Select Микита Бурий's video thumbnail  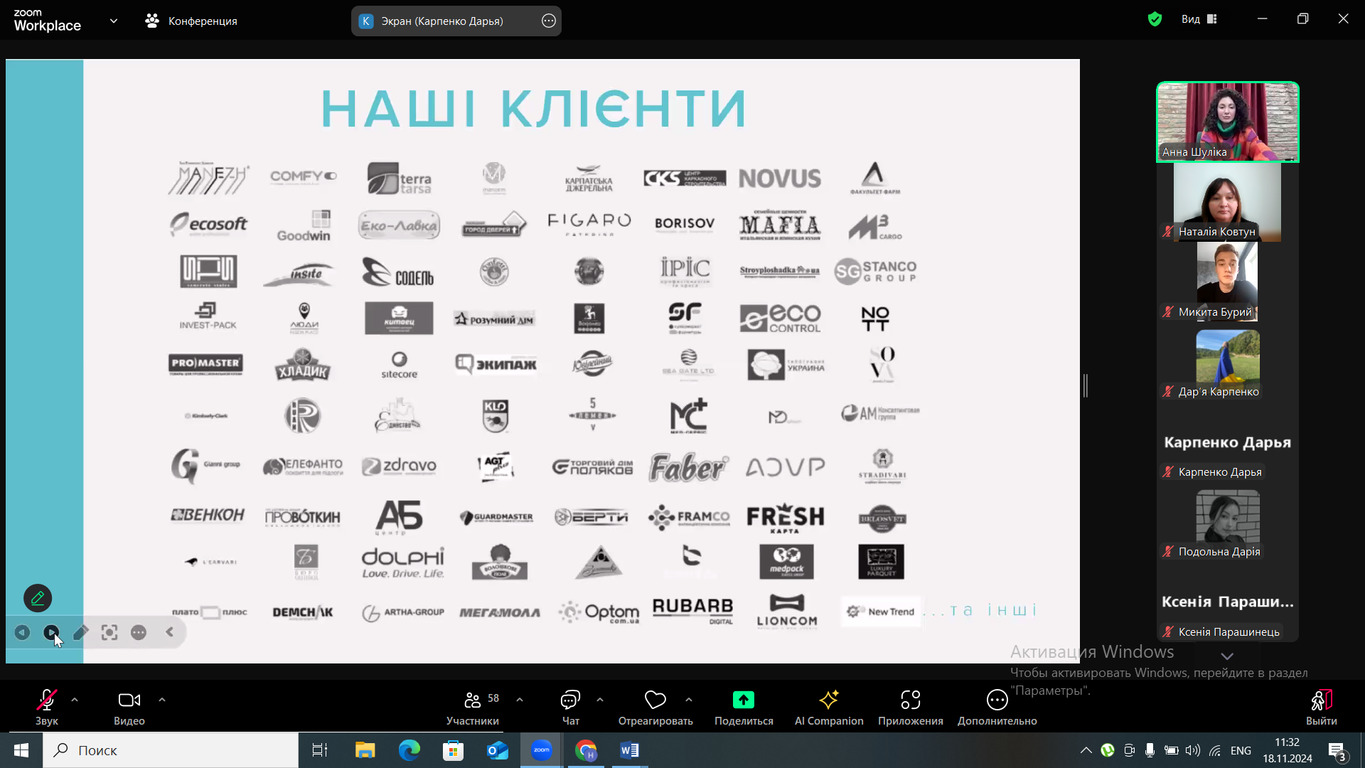click(1227, 281)
